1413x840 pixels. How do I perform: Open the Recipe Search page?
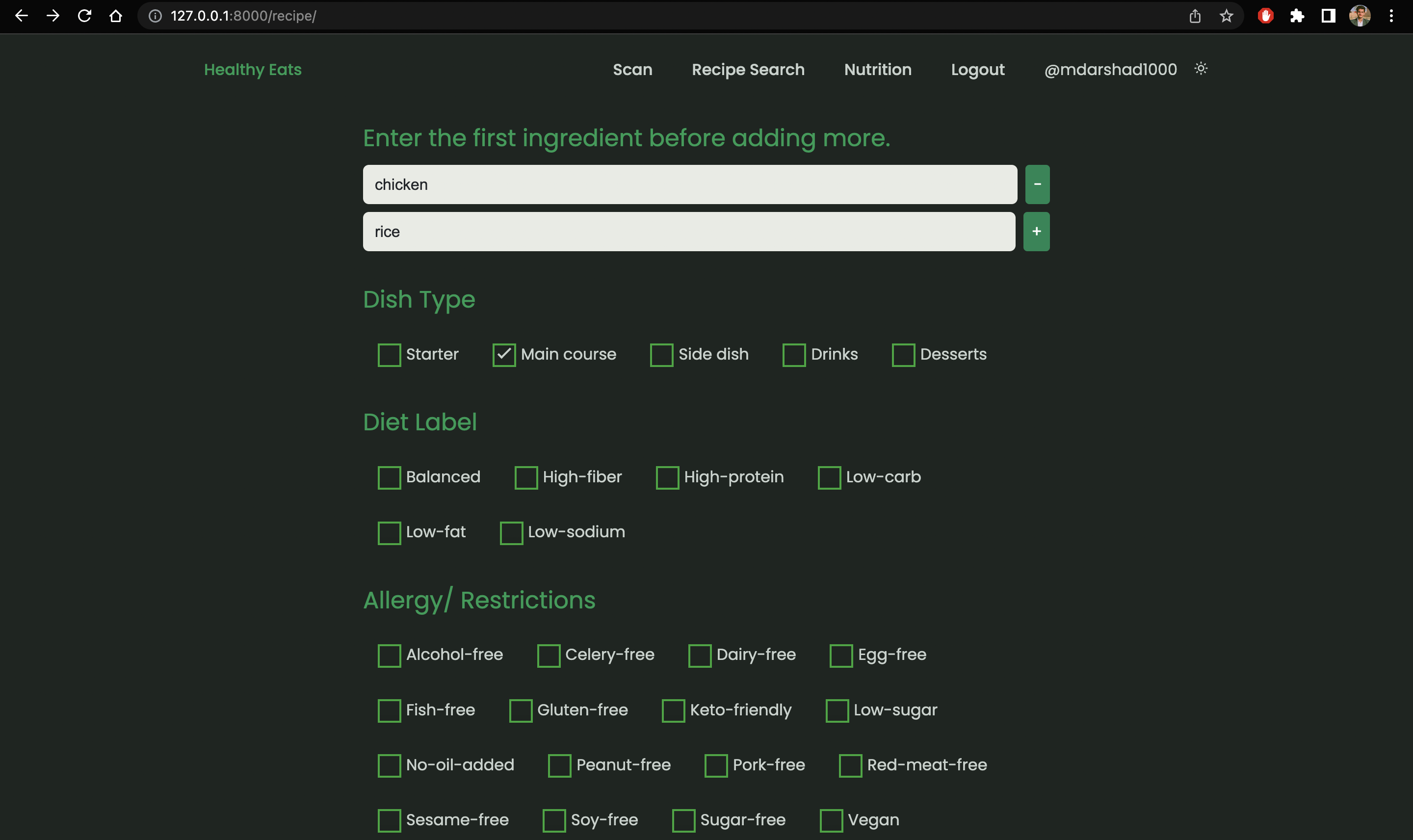(x=748, y=69)
